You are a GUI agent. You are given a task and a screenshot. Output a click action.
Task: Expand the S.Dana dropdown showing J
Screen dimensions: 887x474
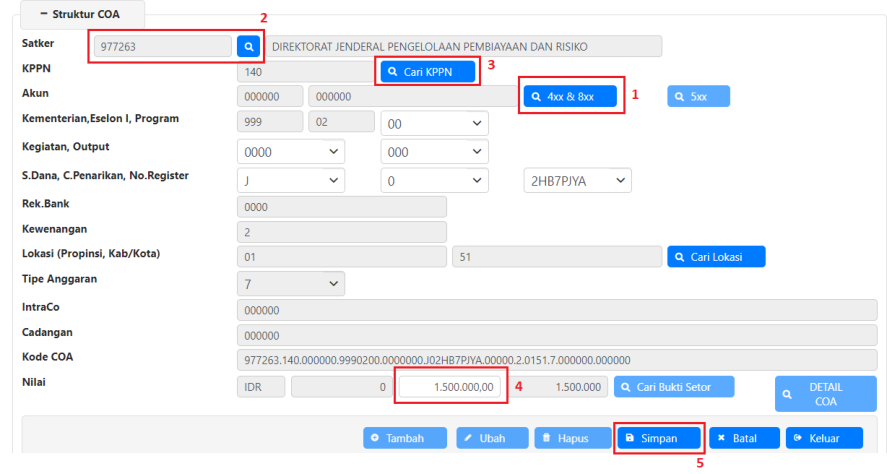point(290,181)
